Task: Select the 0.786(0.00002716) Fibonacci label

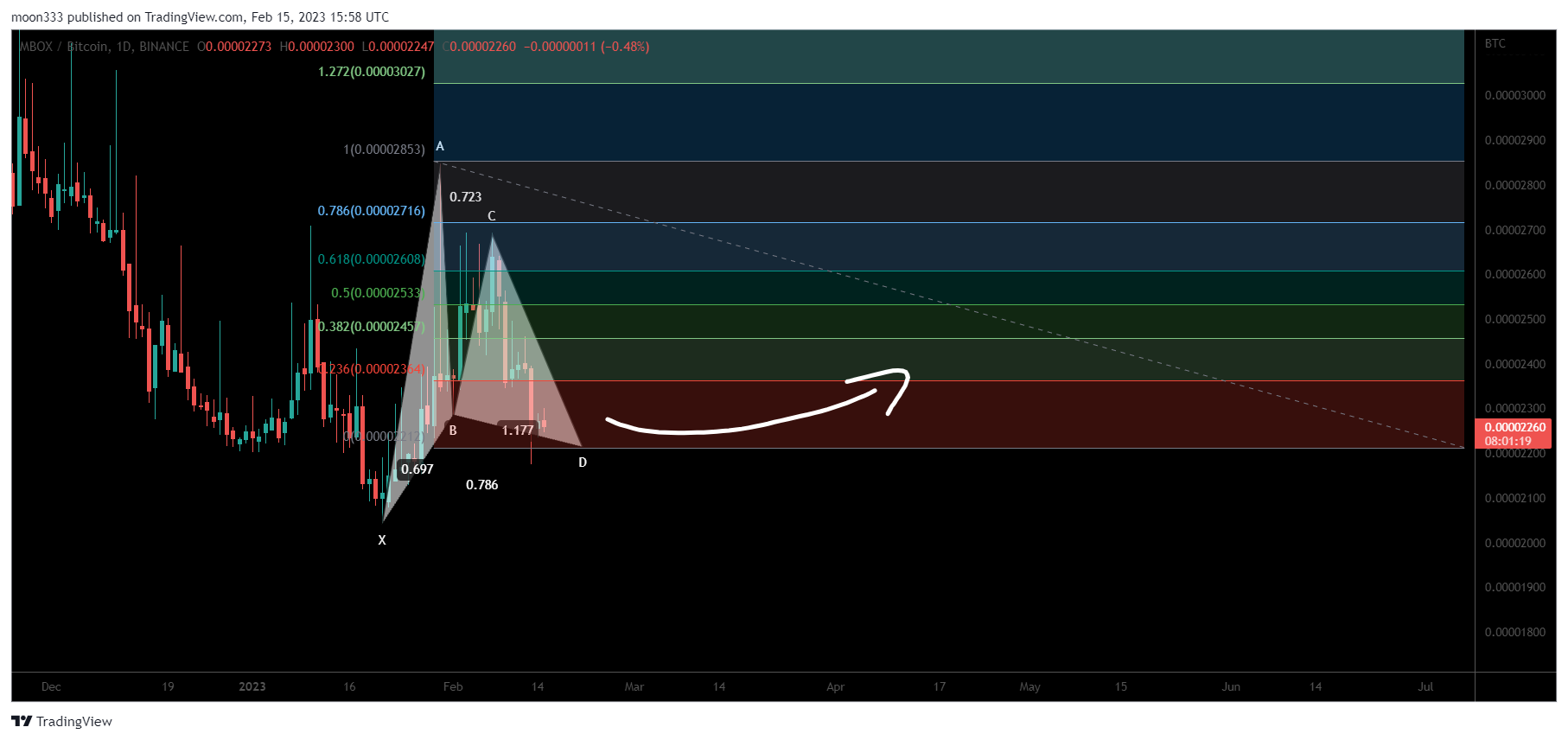Action: pyautogui.click(x=372, y=211)
